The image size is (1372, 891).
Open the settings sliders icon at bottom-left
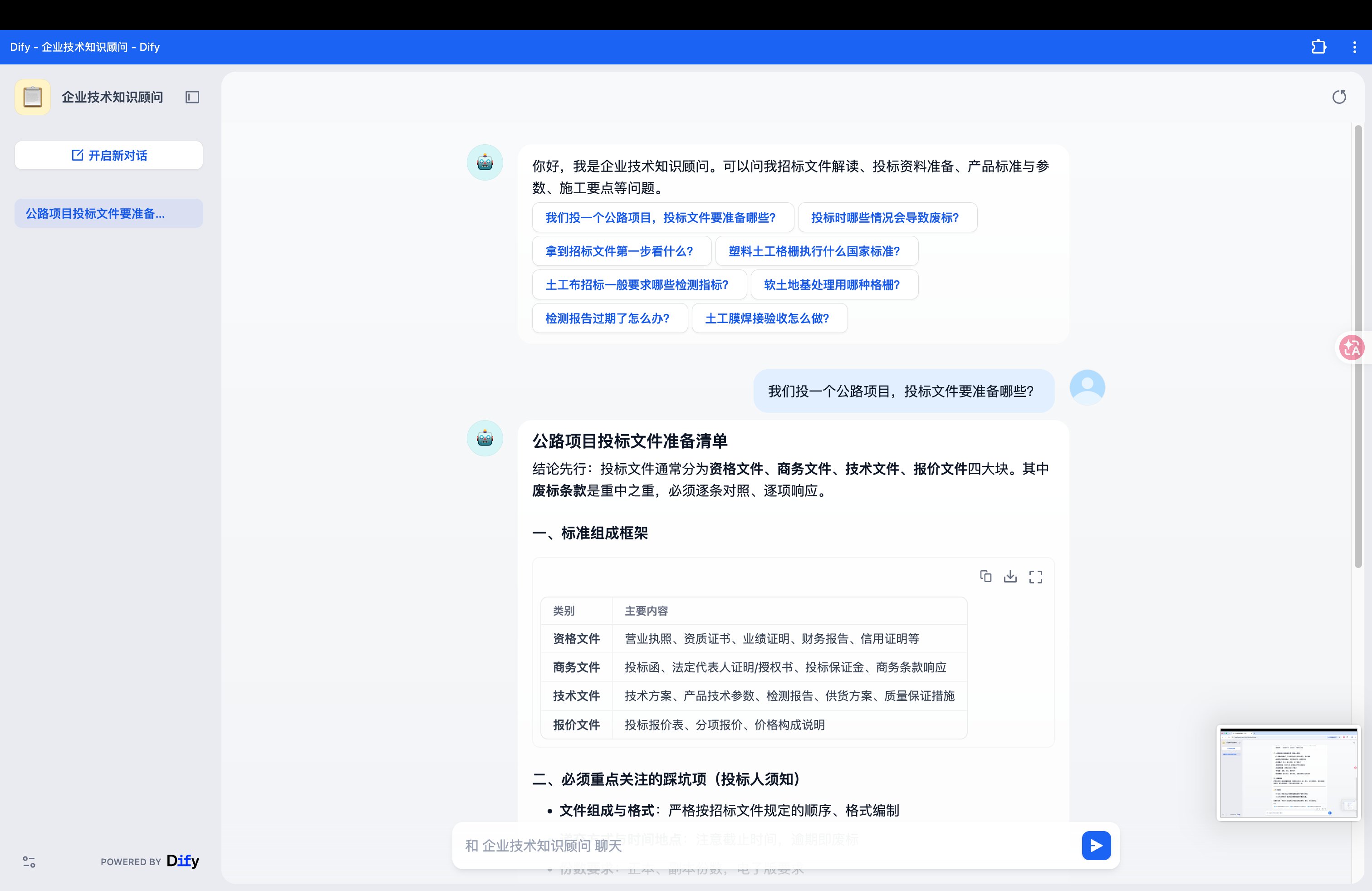(29, 862)
